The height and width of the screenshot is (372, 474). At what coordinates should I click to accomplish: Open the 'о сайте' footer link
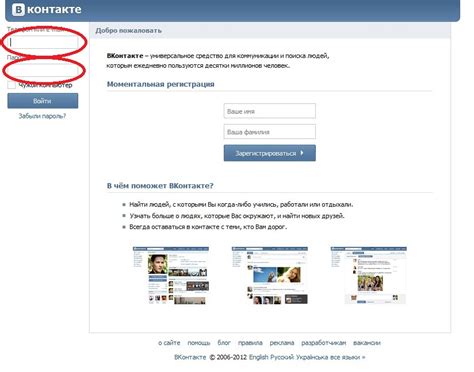[169, 343]
